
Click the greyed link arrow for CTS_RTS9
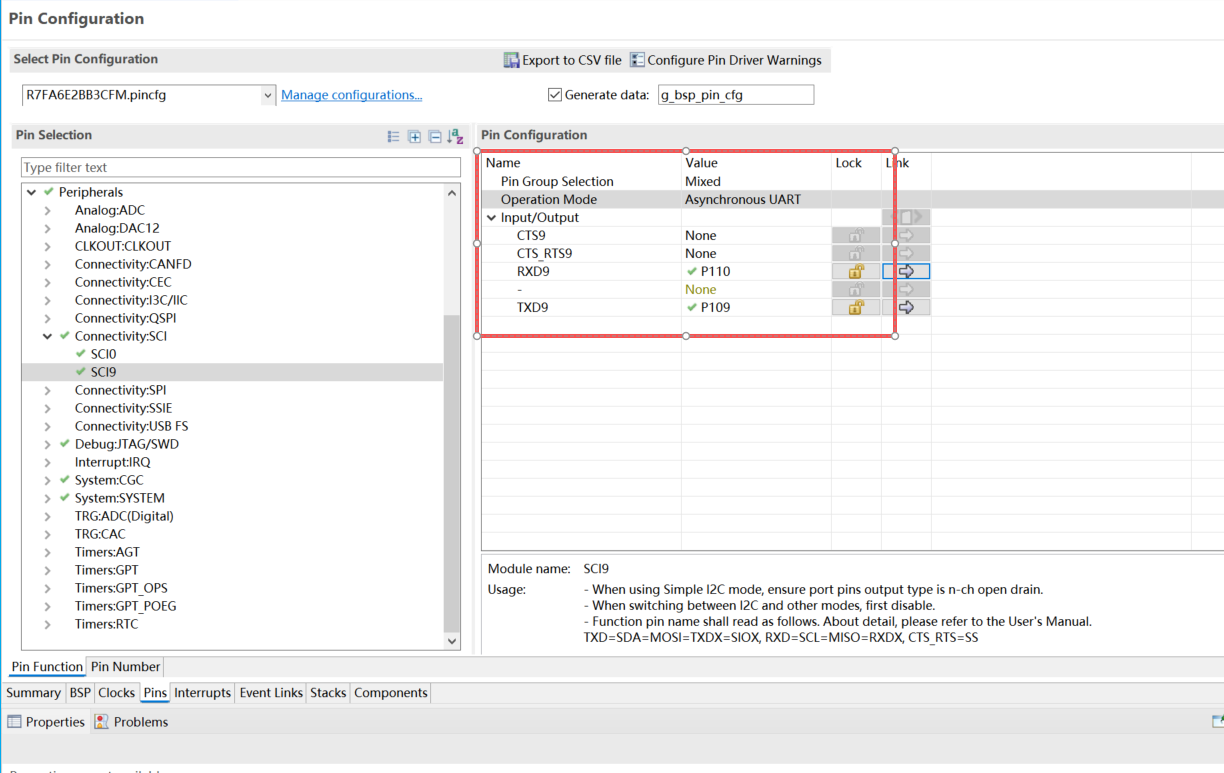coord(906,253)
